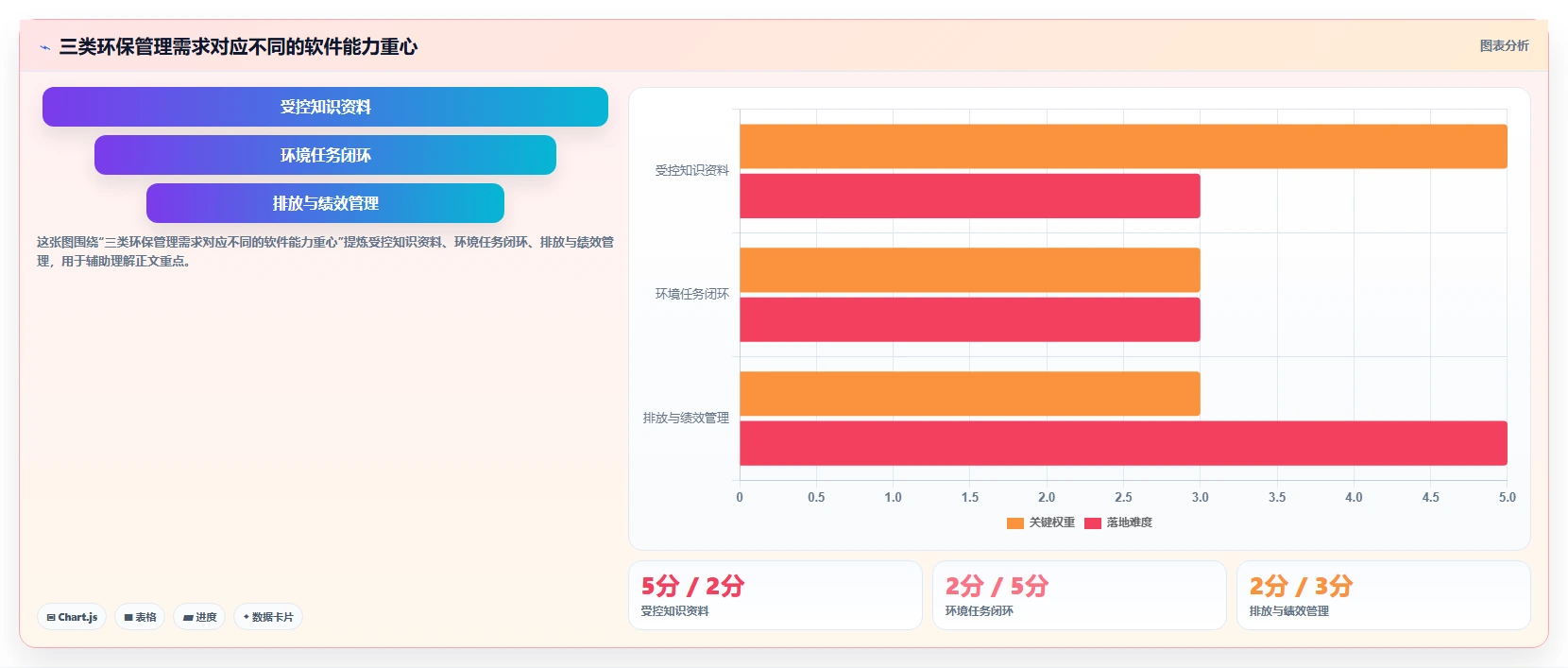Toggle the 关键权重 legend item
Screen dimensions: 1568x668
click(1041, 522)
